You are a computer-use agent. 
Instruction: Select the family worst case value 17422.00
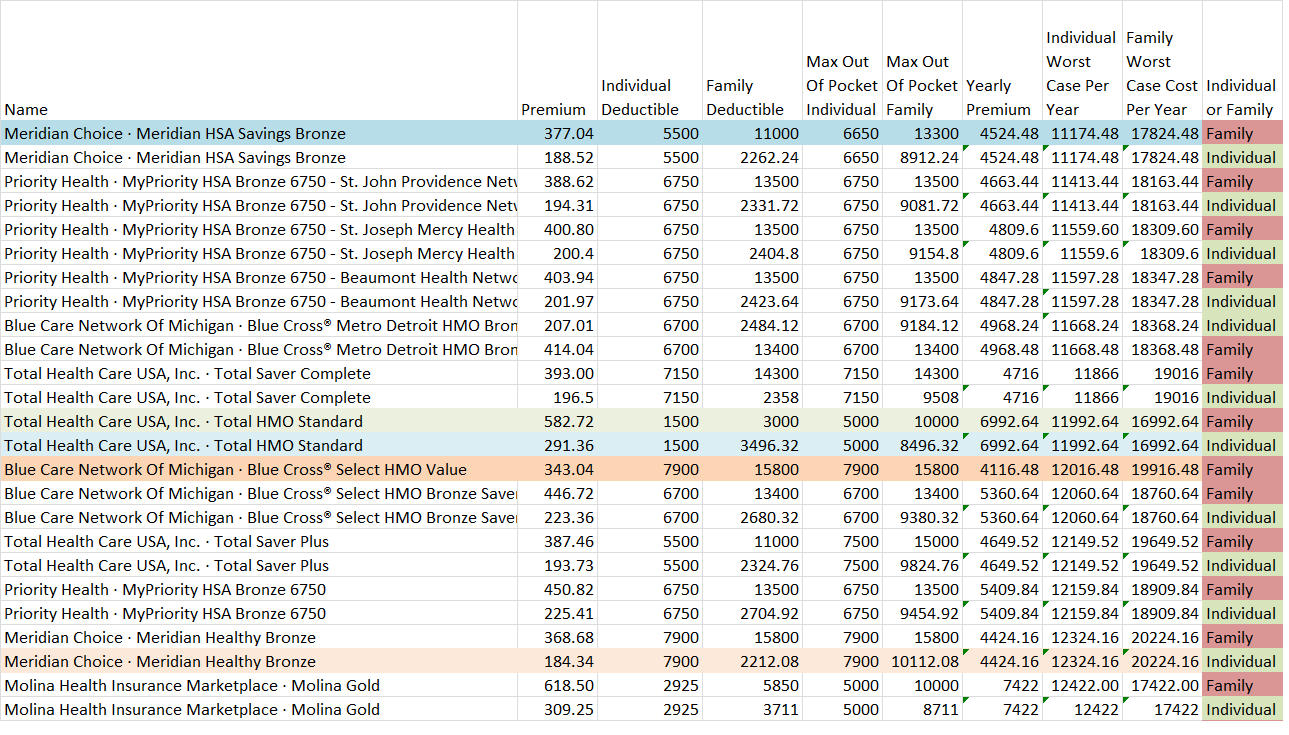point(1162,685)
